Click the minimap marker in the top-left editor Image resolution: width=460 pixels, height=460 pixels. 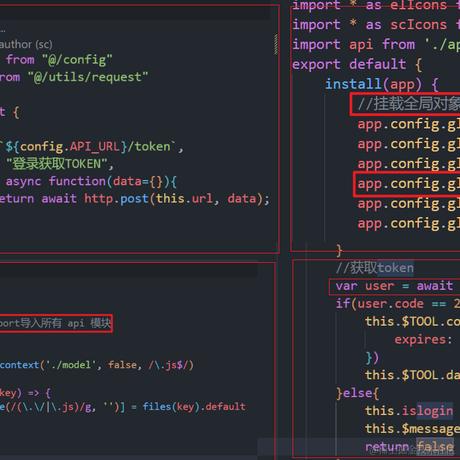click(276, 44)
